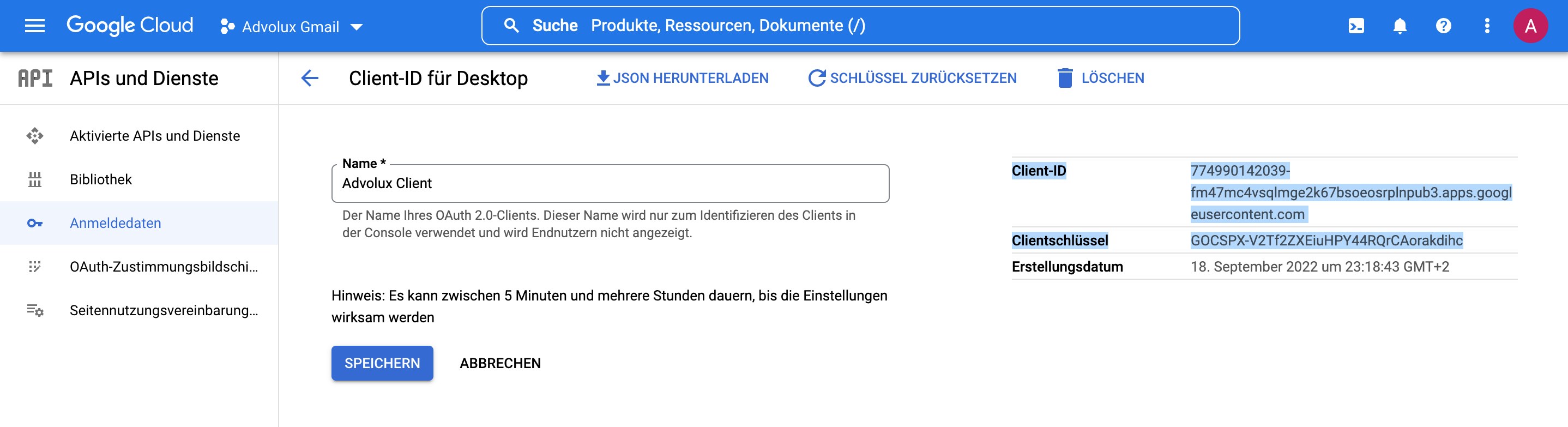Click the API logo icon in the sidebar header

point(35,78)
